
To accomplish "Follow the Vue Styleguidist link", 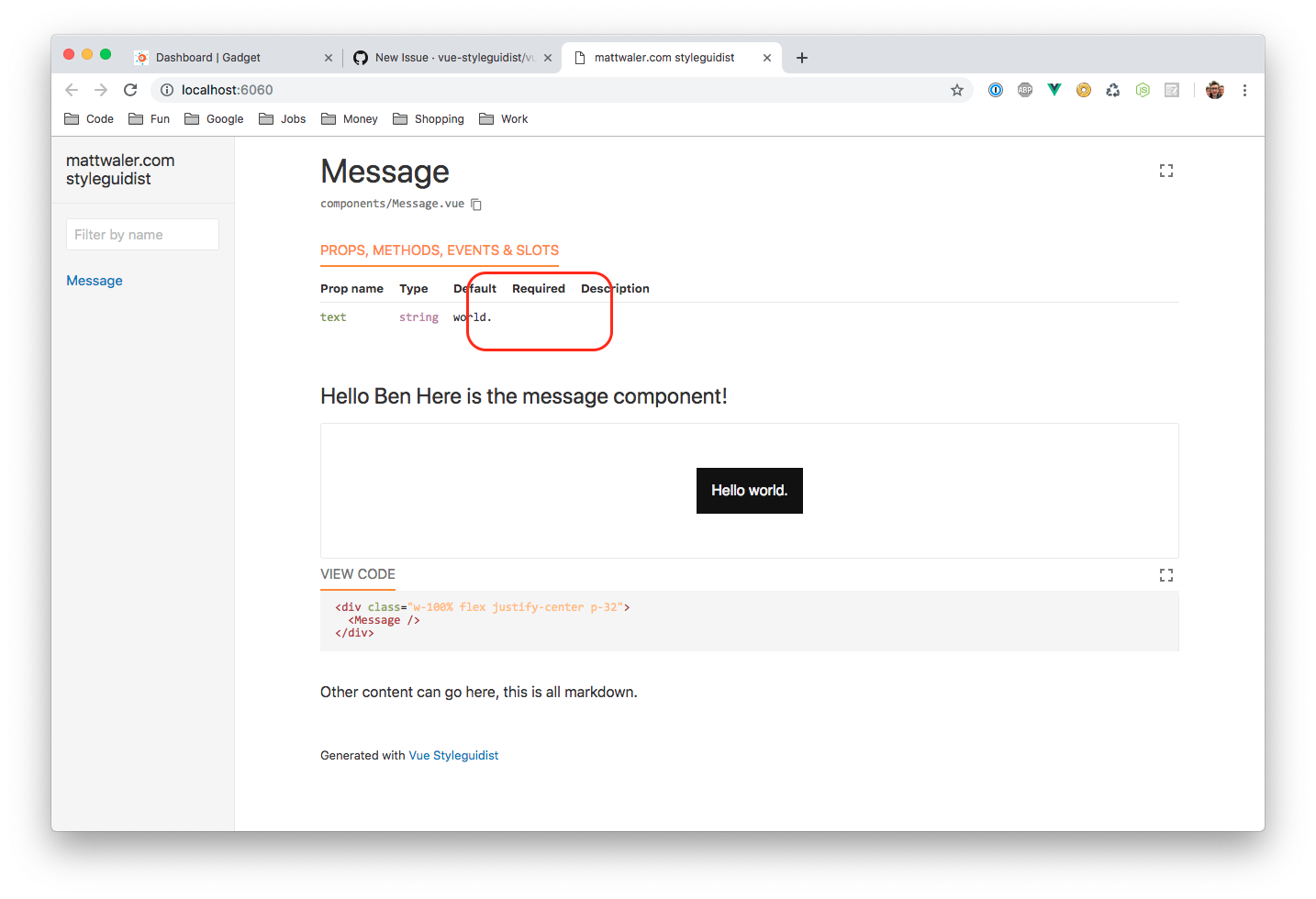I will [x=453, y=755].
